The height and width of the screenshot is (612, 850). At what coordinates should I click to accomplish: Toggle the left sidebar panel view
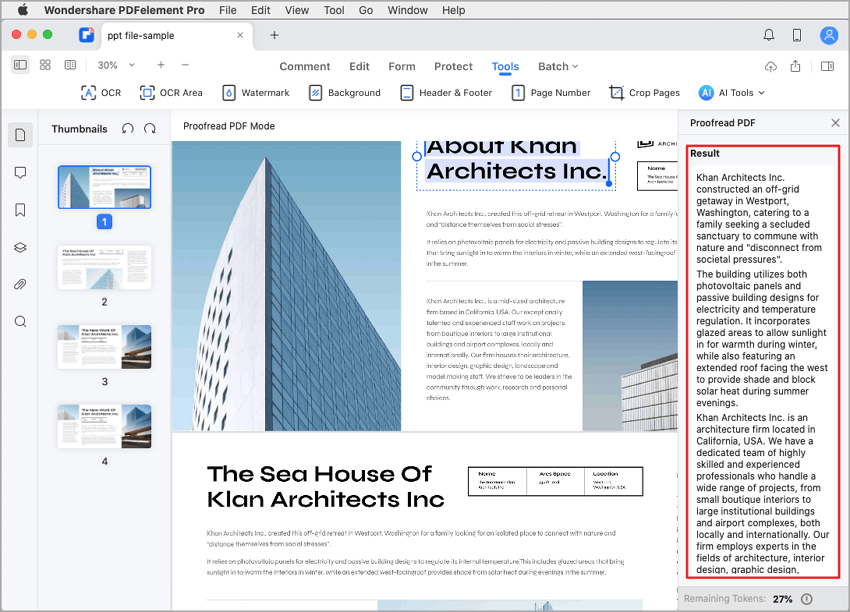point(20,65)
